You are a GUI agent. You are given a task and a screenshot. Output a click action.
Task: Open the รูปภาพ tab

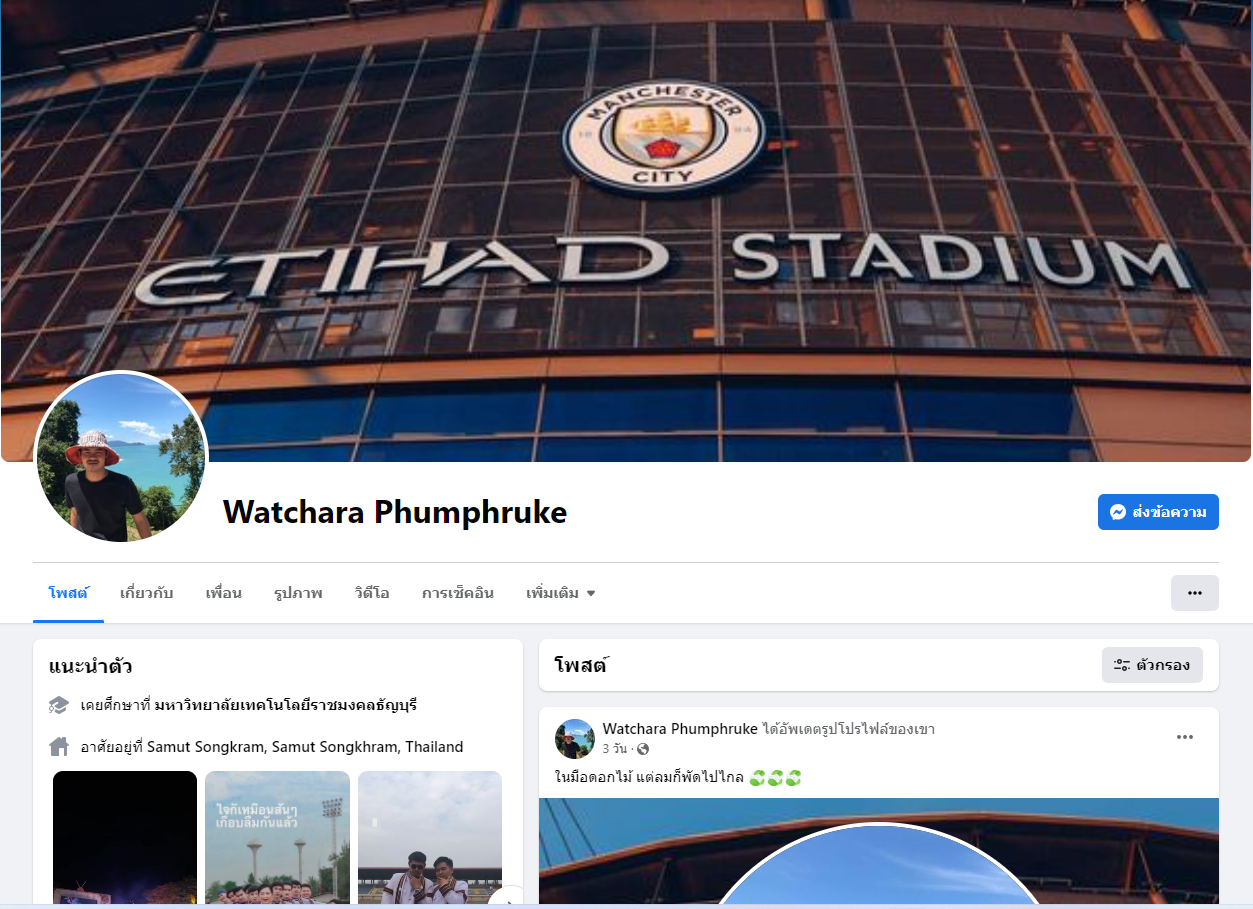pyautogui.click(x=298, y=593)
